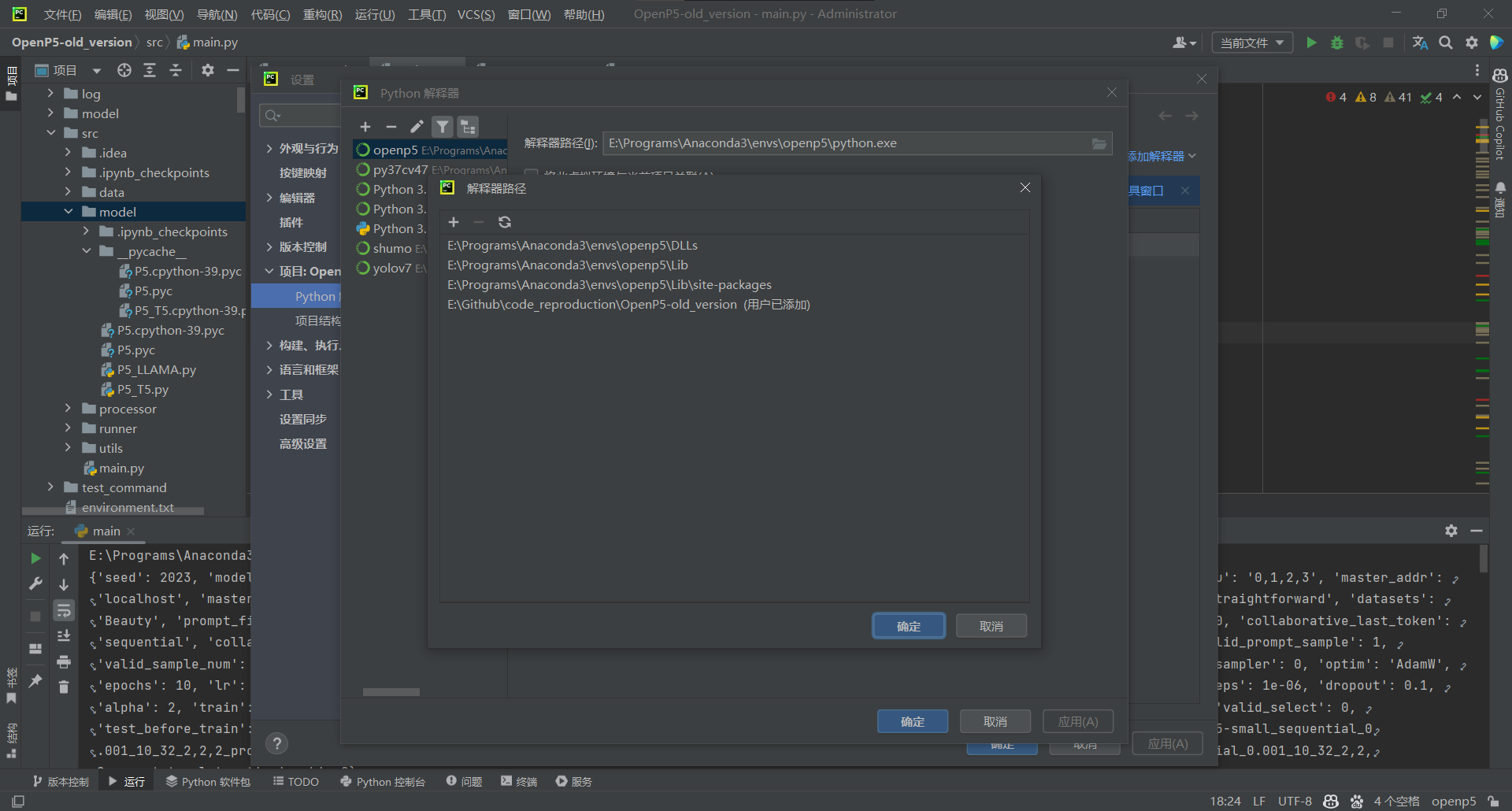Screen dimensions: 1512x811
Task: Toggle the show interpreter paths tree button
Action: tap(468, 127)
